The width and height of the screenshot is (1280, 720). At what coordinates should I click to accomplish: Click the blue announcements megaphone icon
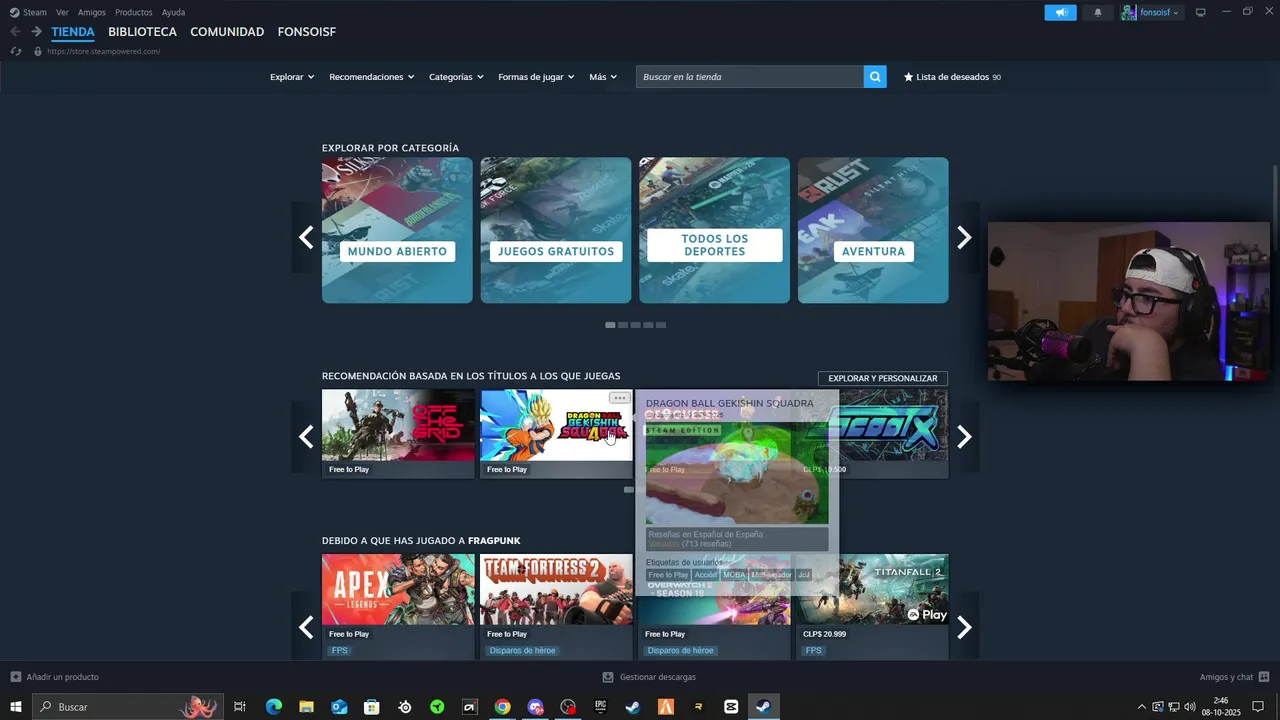(1060, 12)
